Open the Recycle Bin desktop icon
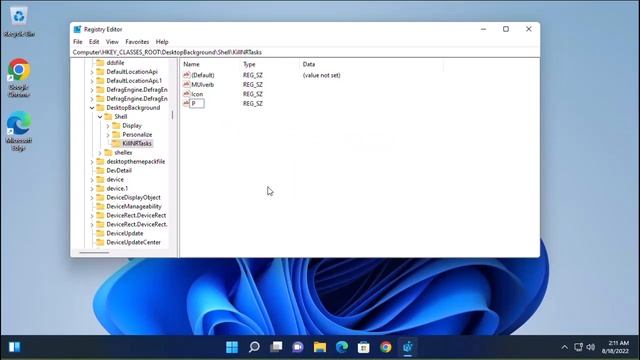 tap(19, 22)
